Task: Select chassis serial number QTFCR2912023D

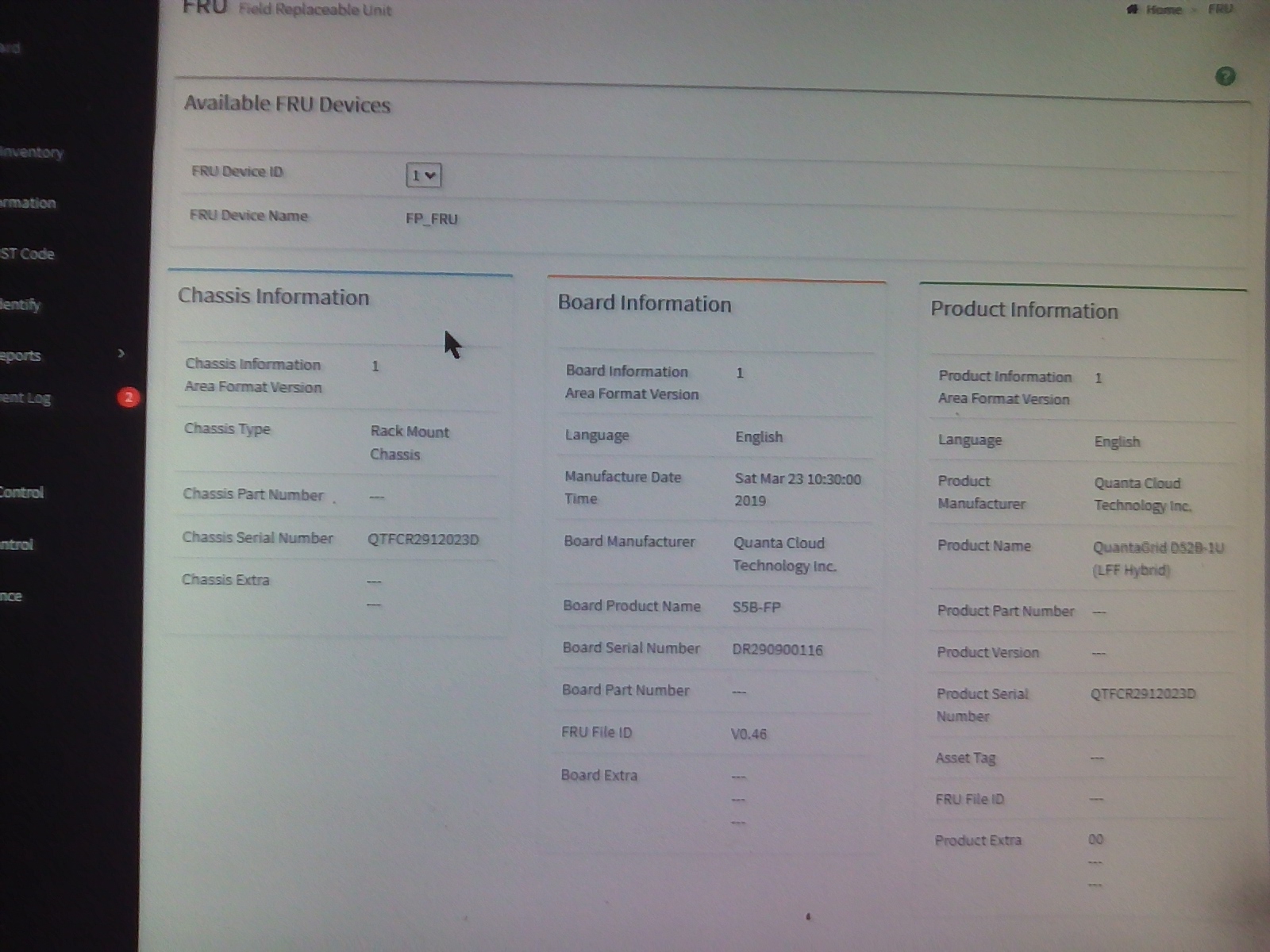Action: 423,539
